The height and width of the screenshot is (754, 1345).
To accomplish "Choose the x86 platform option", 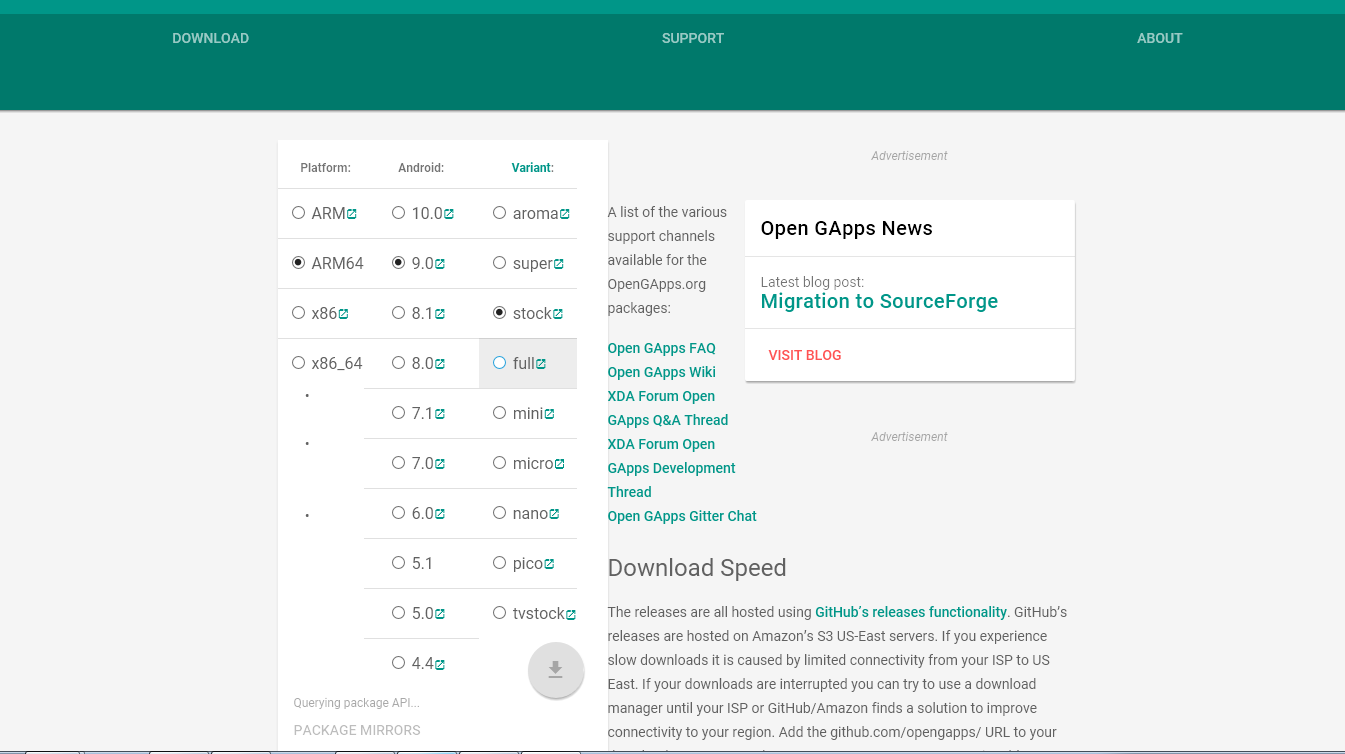I will pyautogui.click(x=298, y=313).
